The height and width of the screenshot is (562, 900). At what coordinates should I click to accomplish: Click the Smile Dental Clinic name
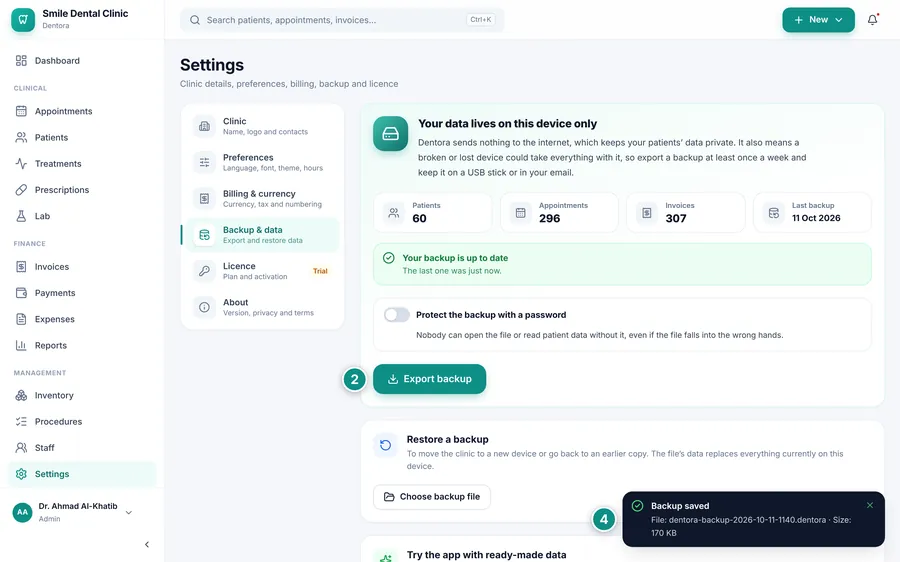coord(85,13)
